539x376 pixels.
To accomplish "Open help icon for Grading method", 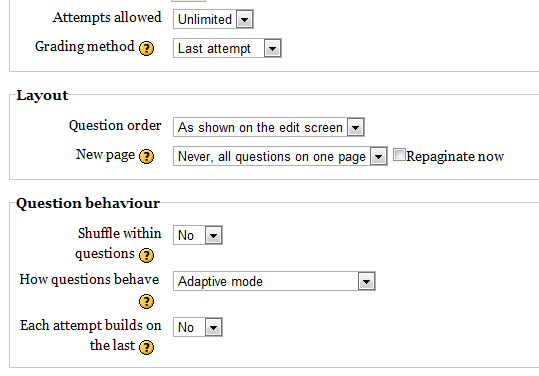I will click(x=146, y=48).
